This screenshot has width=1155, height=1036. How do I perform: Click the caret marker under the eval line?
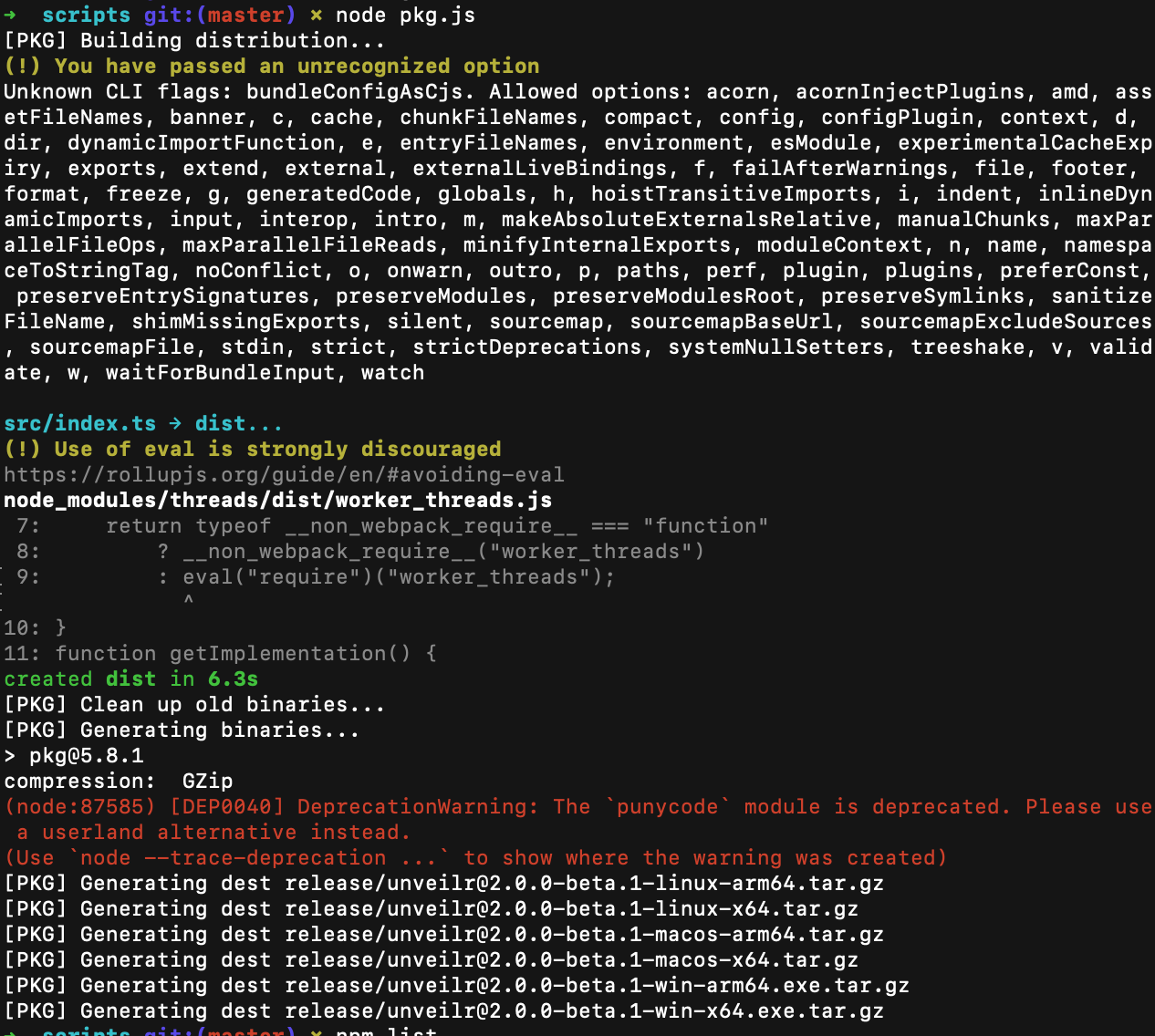188,600
